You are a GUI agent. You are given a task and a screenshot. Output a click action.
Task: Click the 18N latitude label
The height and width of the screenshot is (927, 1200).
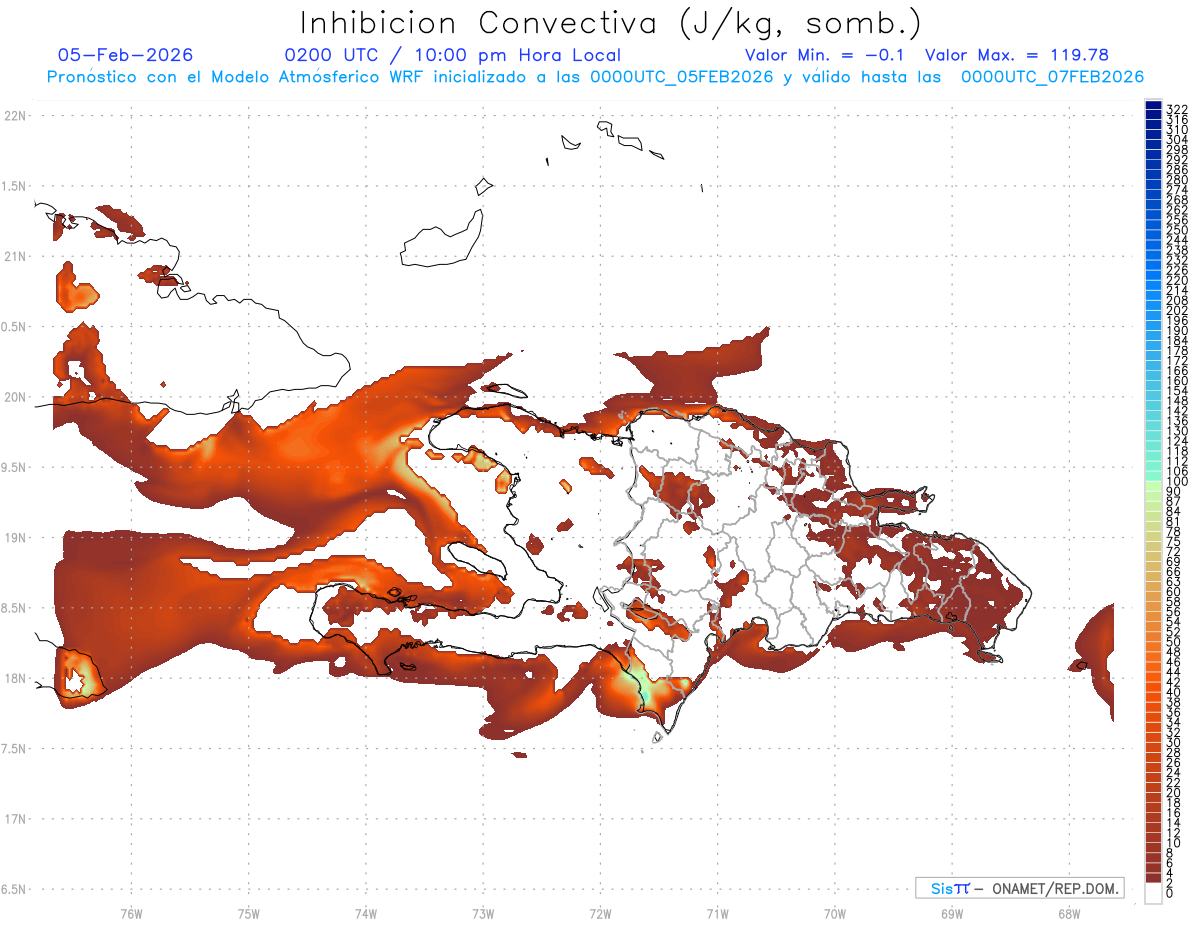point(14,678)
